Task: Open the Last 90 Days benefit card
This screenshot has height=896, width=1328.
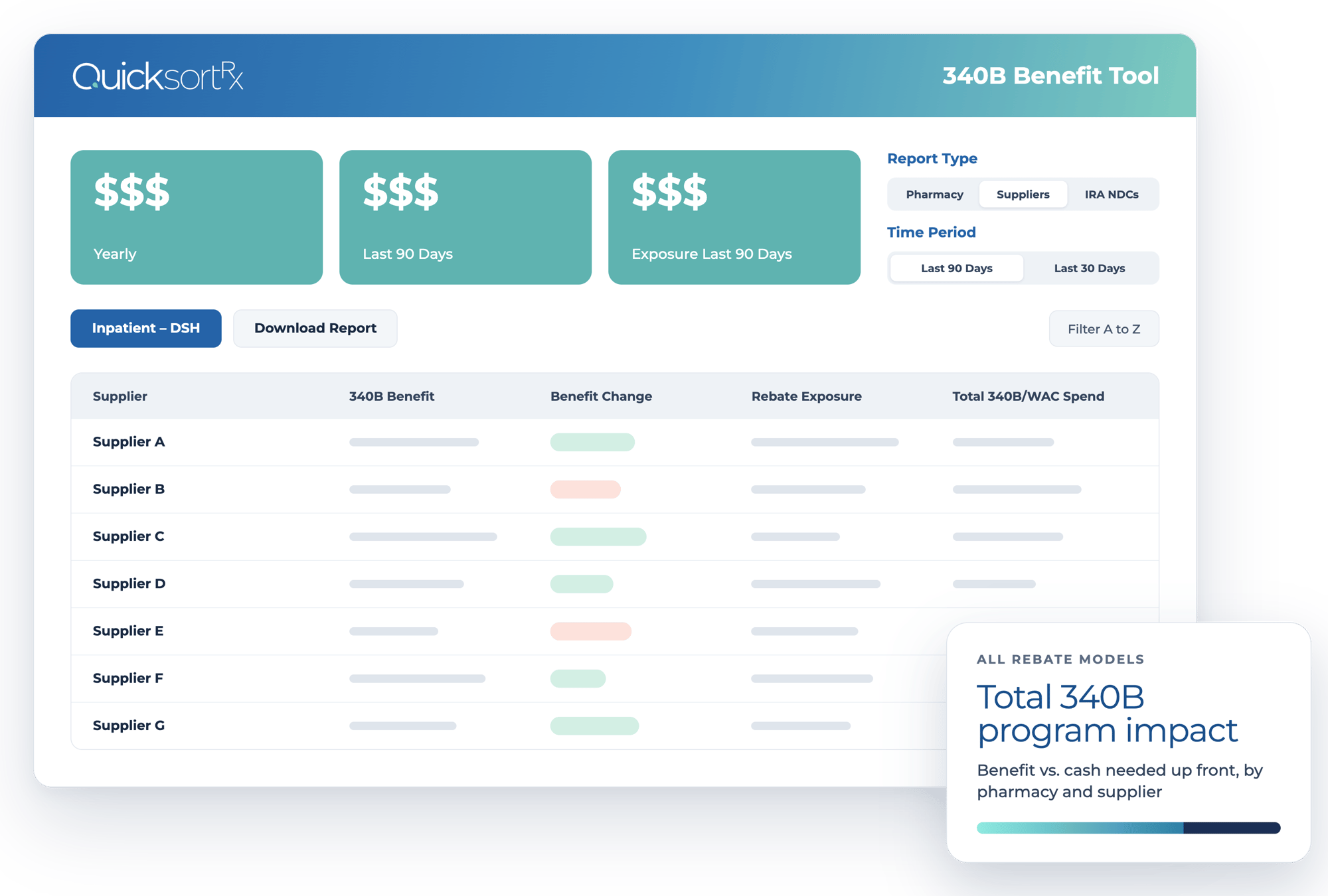Action: coord(465,217)
